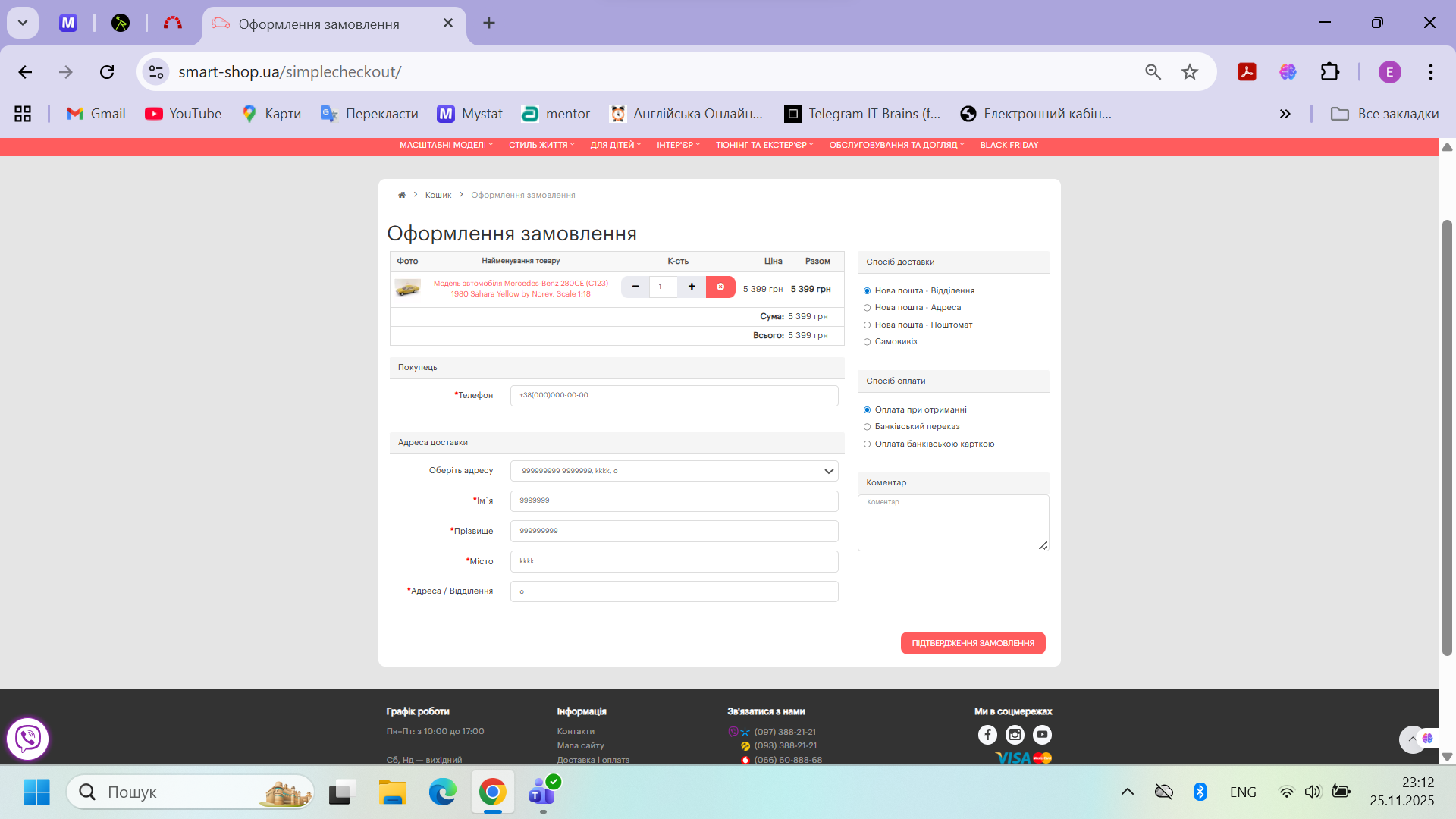
Task: Open BLACK FRIDAY menu item
Action: tap(1009, 145)
